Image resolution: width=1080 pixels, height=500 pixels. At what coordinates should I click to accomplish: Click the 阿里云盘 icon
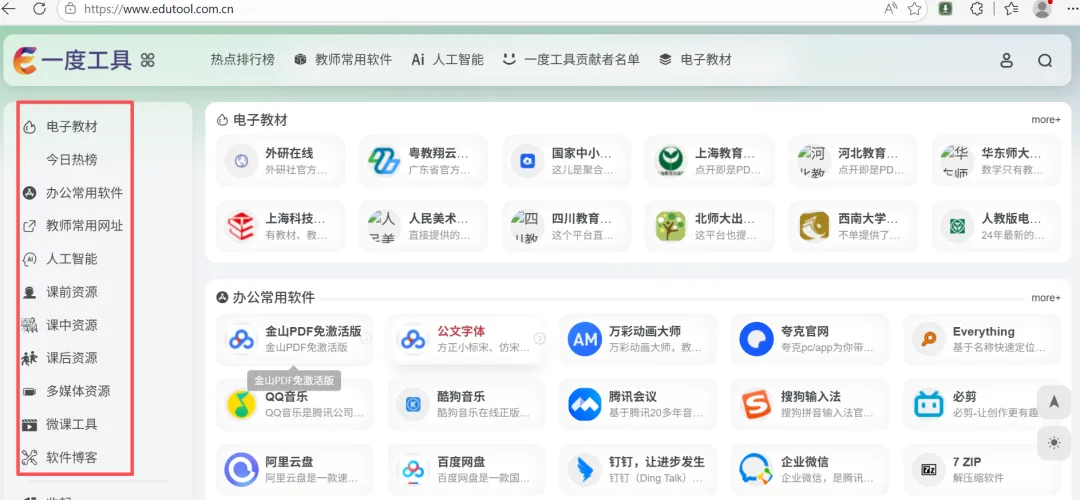click(x=242, y=470)
